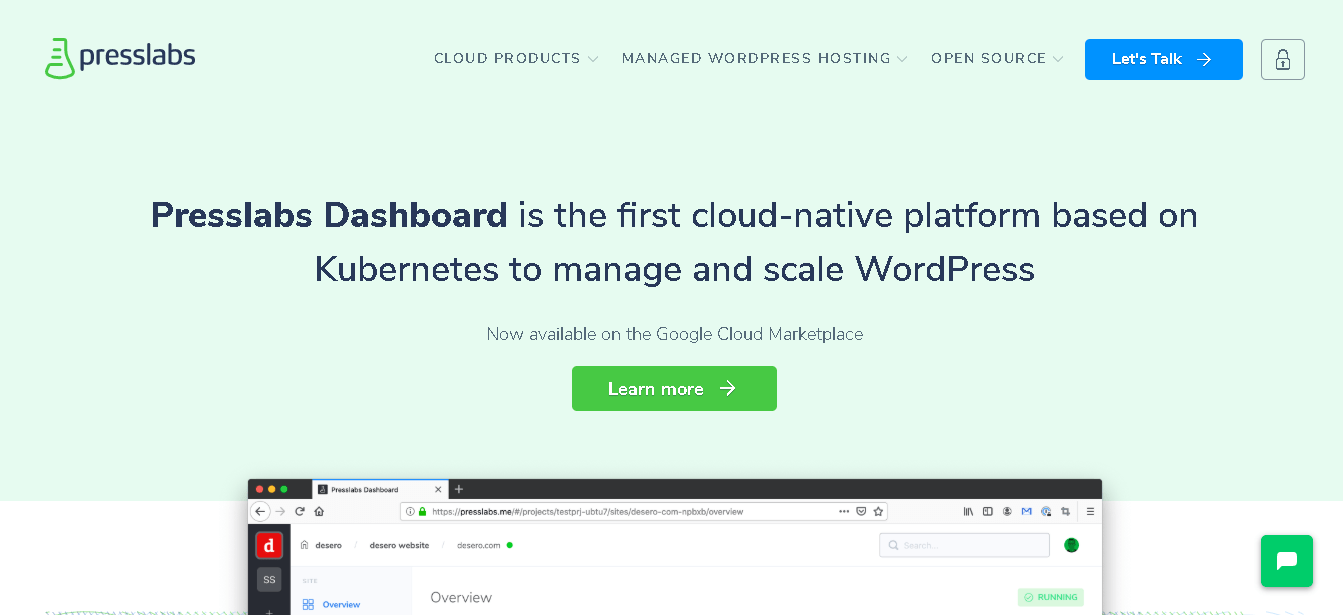Click the RUNNING status badge in preview
This screenshot has width=1343, height=615.
pyautogui.click(x=1050, y=597)
